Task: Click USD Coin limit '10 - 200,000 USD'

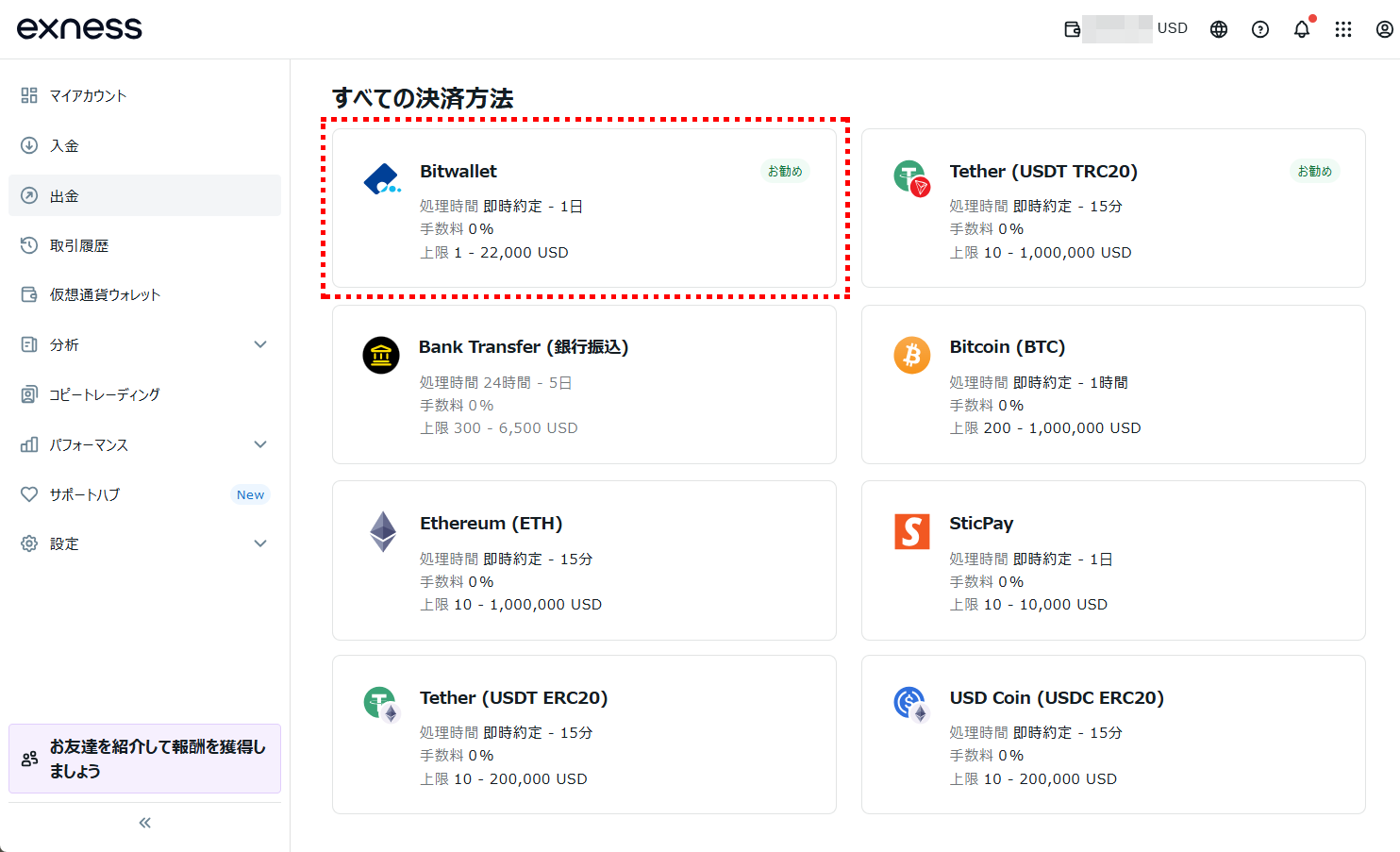Action: click(1050, 779)
